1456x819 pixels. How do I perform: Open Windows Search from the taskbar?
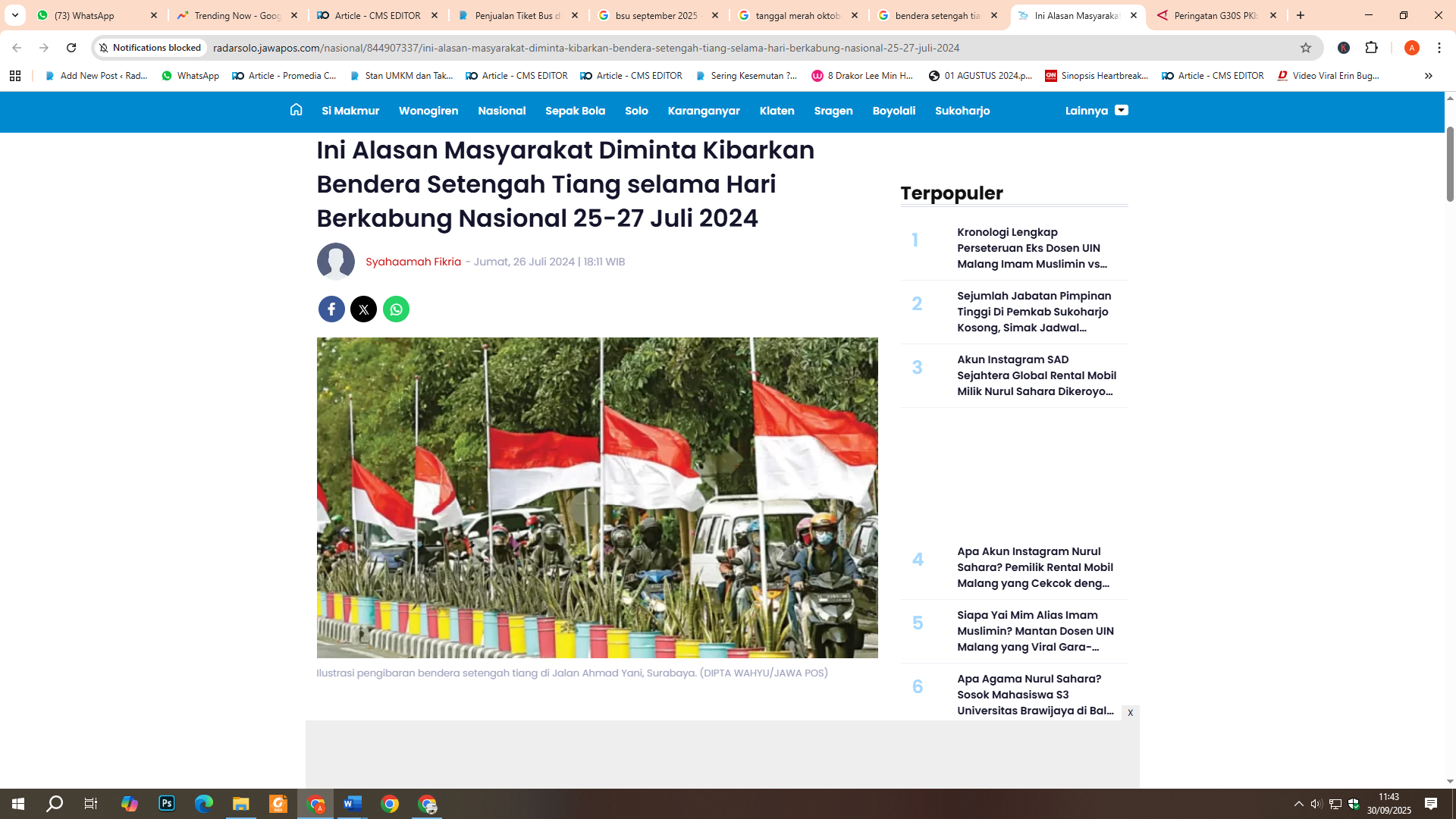point(53,804)
